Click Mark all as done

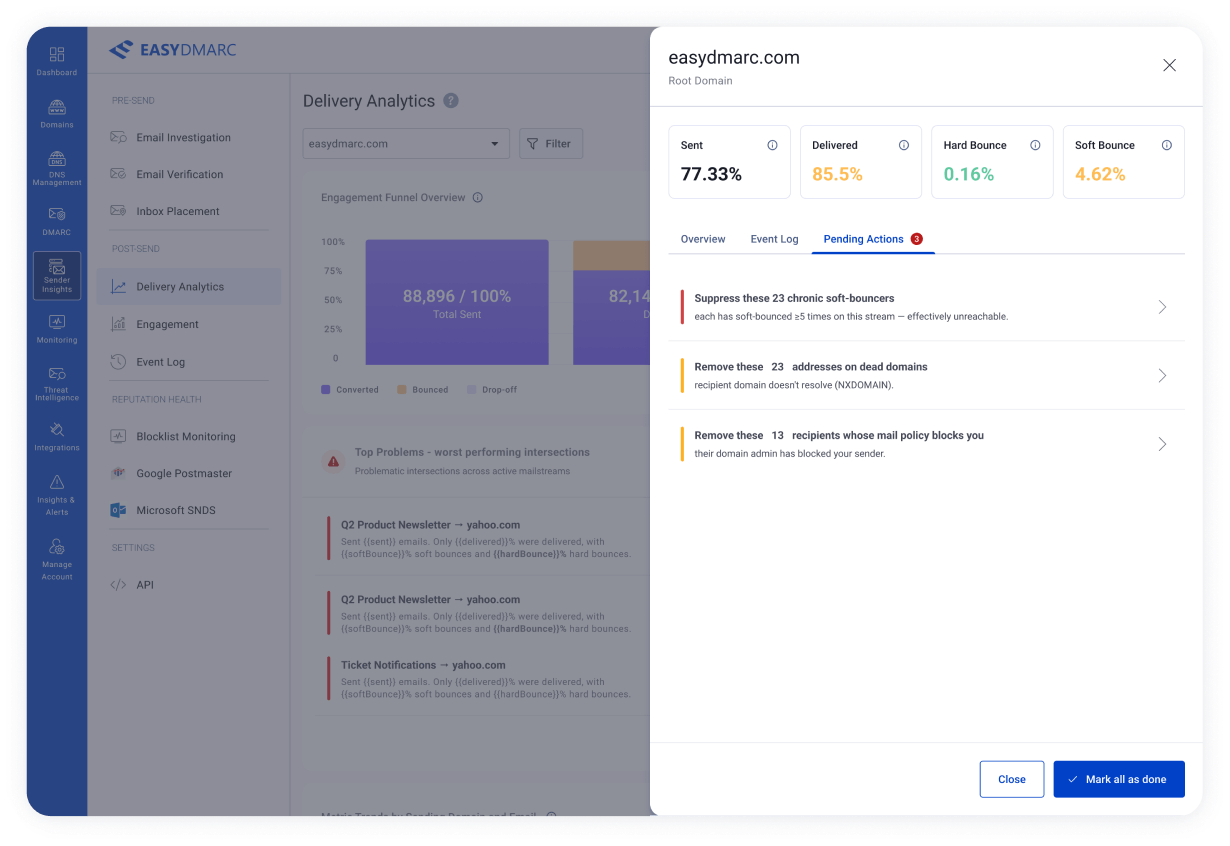[1119, 779]
